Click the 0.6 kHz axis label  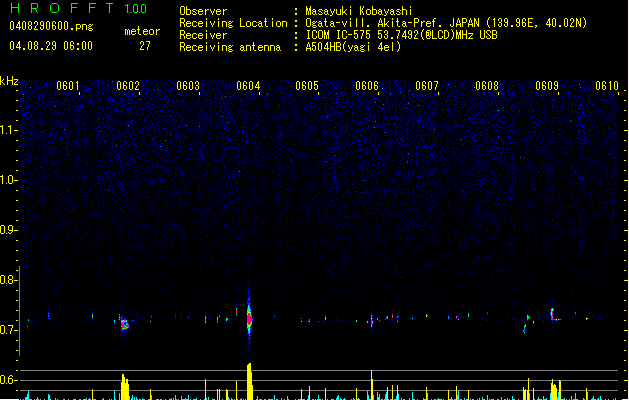(x=7, y=380)
